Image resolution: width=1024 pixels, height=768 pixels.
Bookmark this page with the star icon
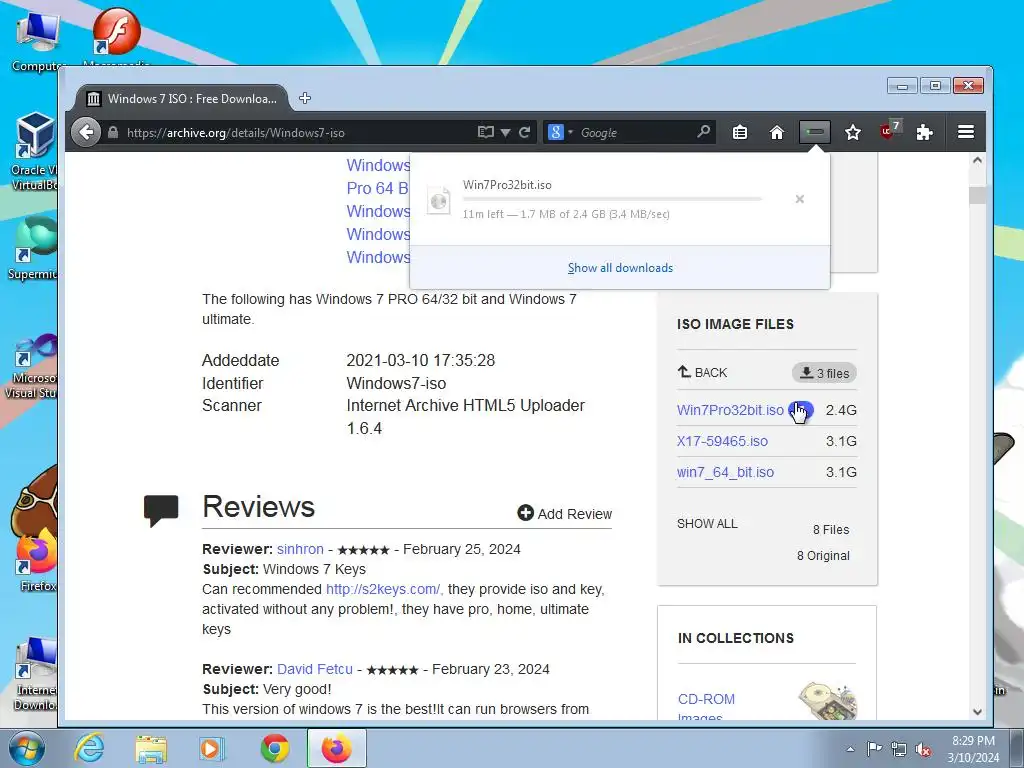click(x=852, y=133)
